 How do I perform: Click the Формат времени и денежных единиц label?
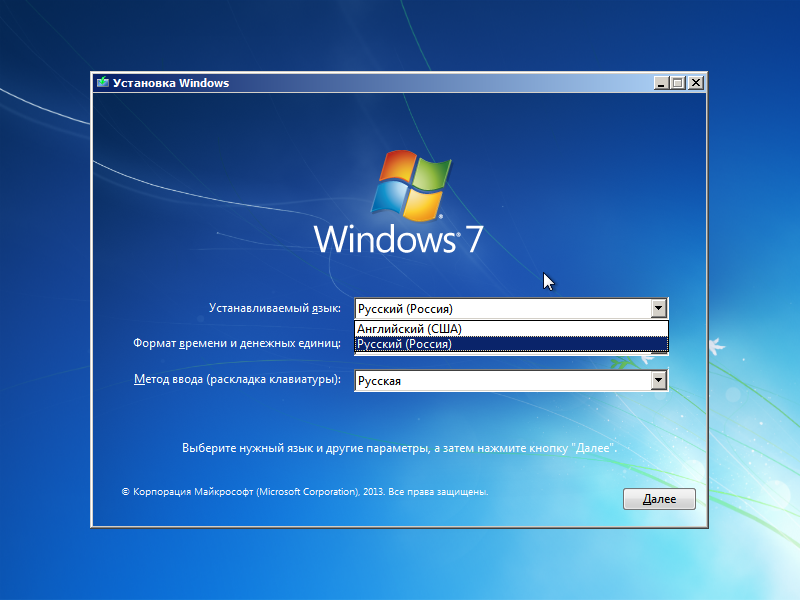pyautogui.click(x=237, y=343)
